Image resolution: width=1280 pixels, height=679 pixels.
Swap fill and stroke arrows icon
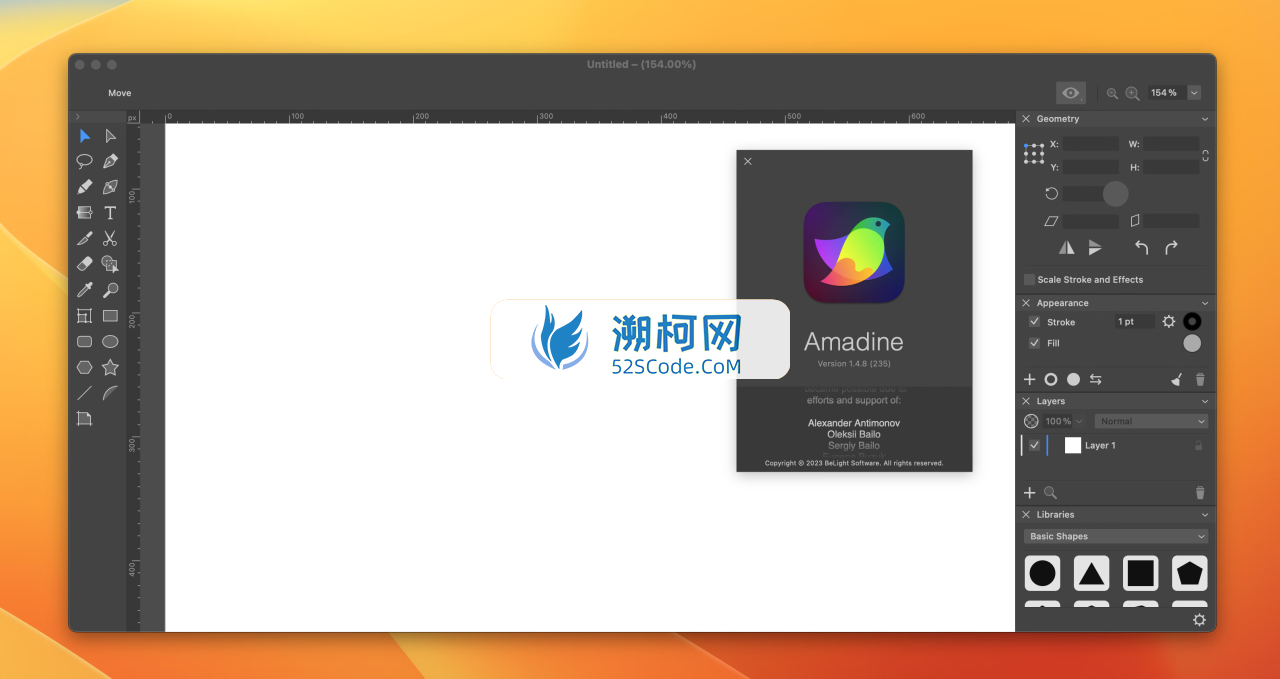1096,380
